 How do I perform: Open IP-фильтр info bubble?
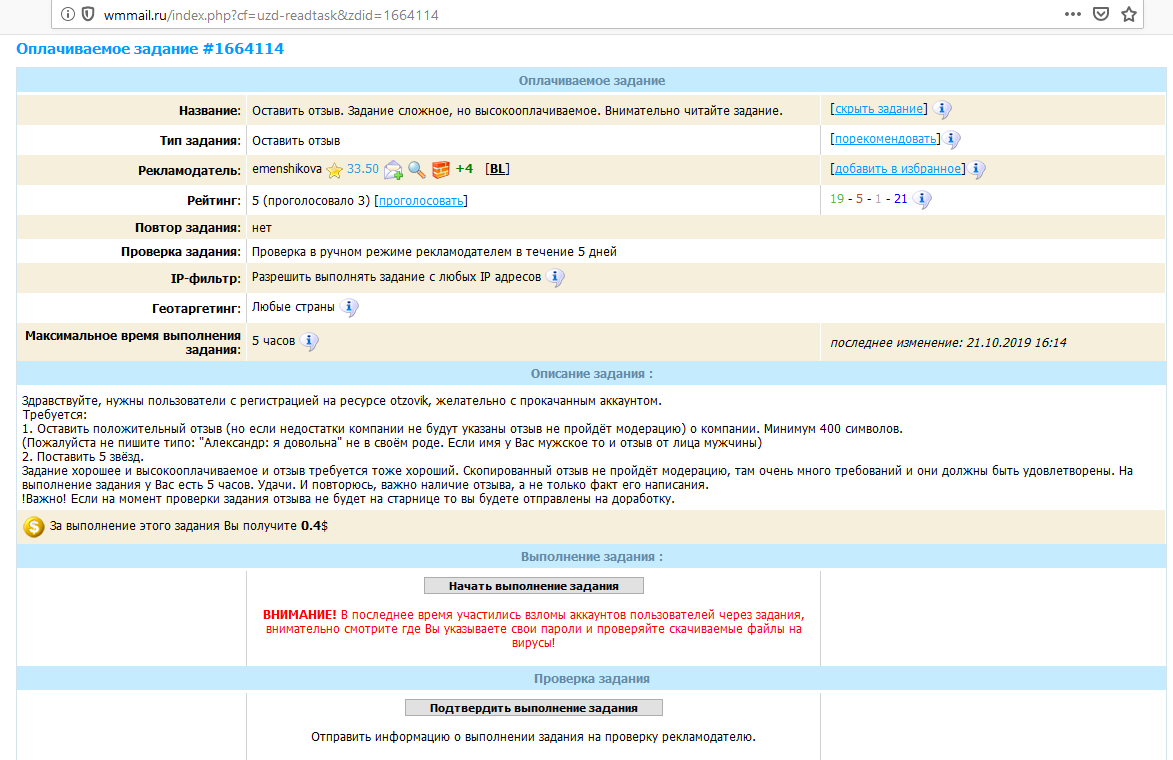pyautogui.click(x=555, y=278)
